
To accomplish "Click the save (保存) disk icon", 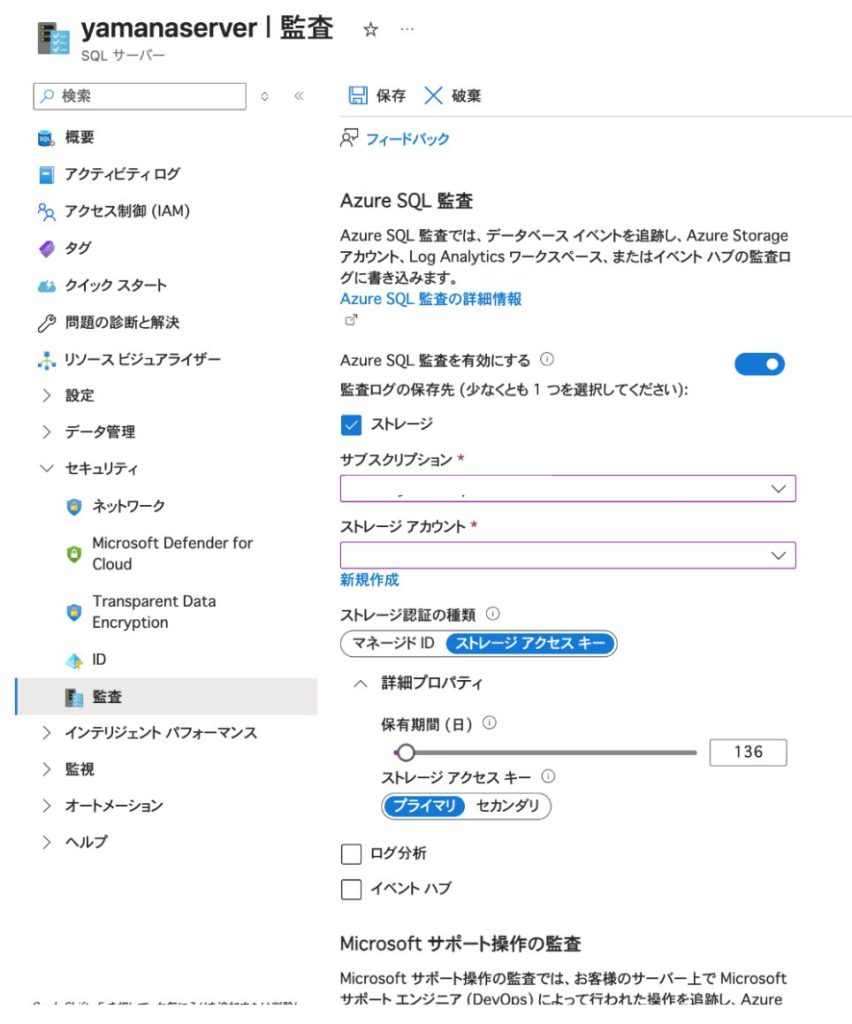I will coord(357,96).
